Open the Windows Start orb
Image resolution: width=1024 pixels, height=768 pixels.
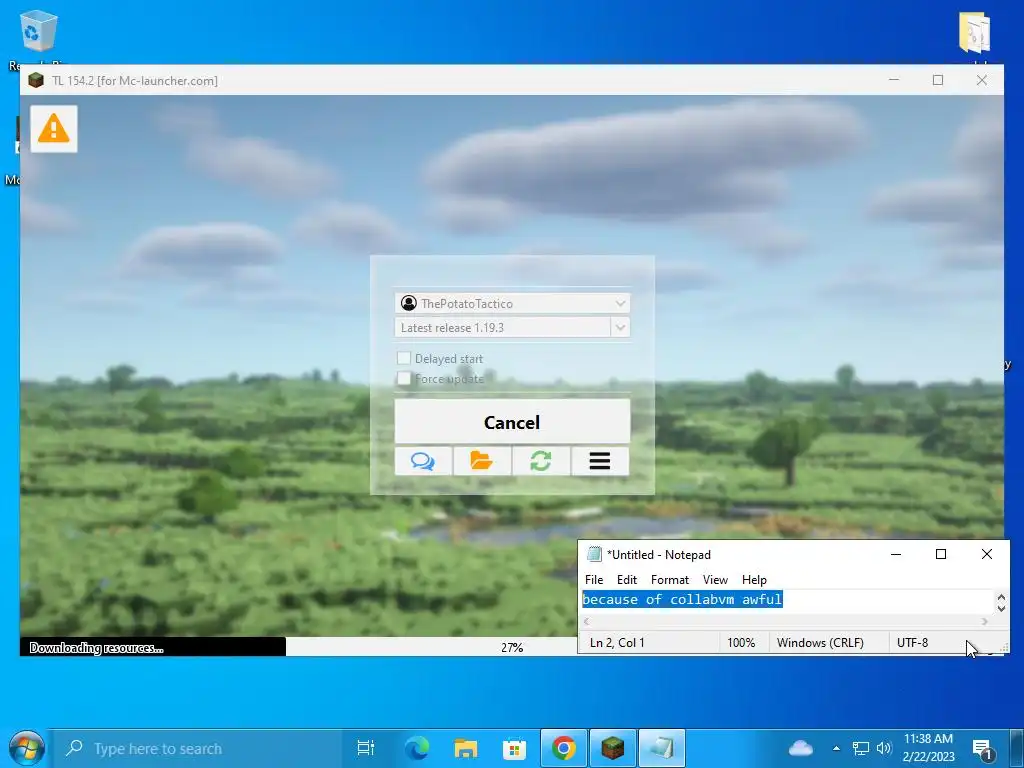(26, 748)
